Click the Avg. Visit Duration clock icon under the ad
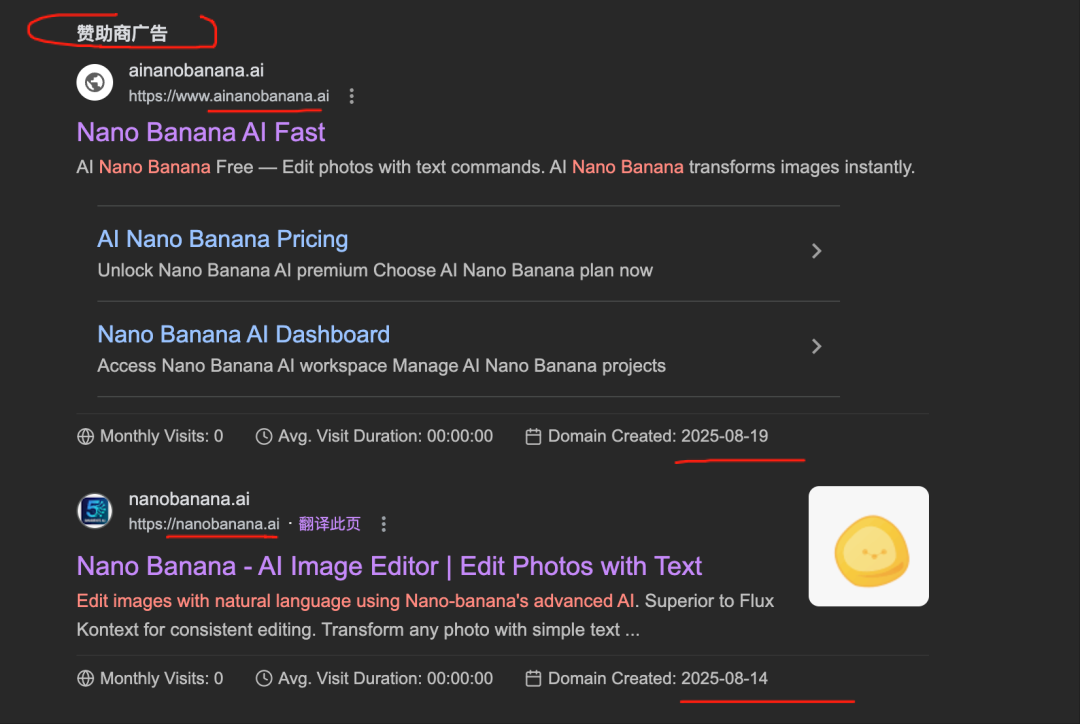1080x724 pixels. [x=264, y=436]
